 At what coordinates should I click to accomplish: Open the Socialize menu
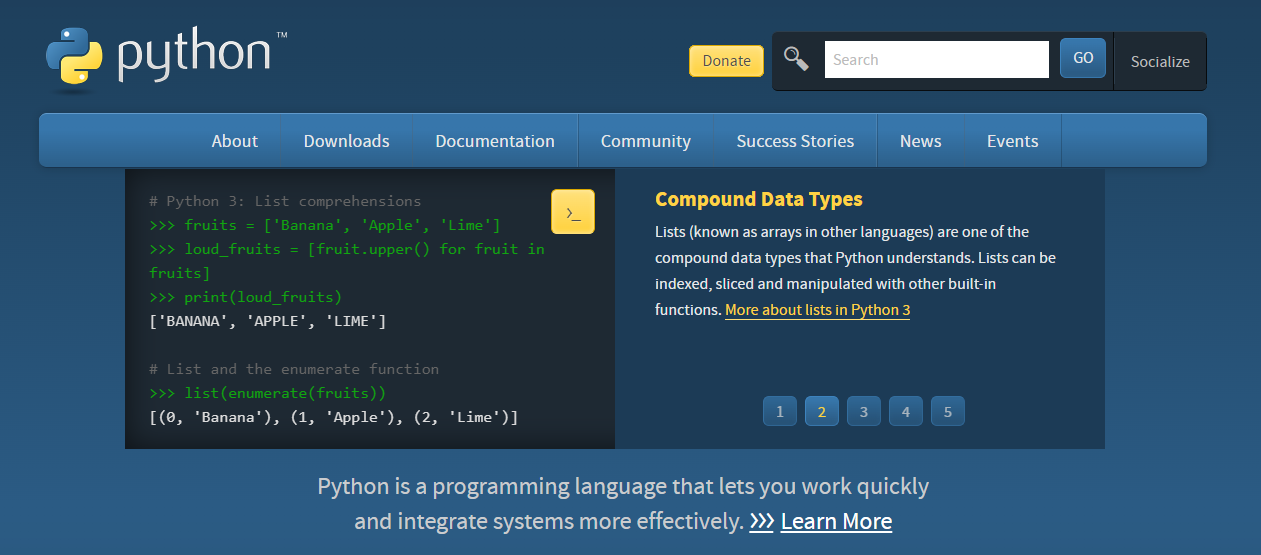point(1160,62)
